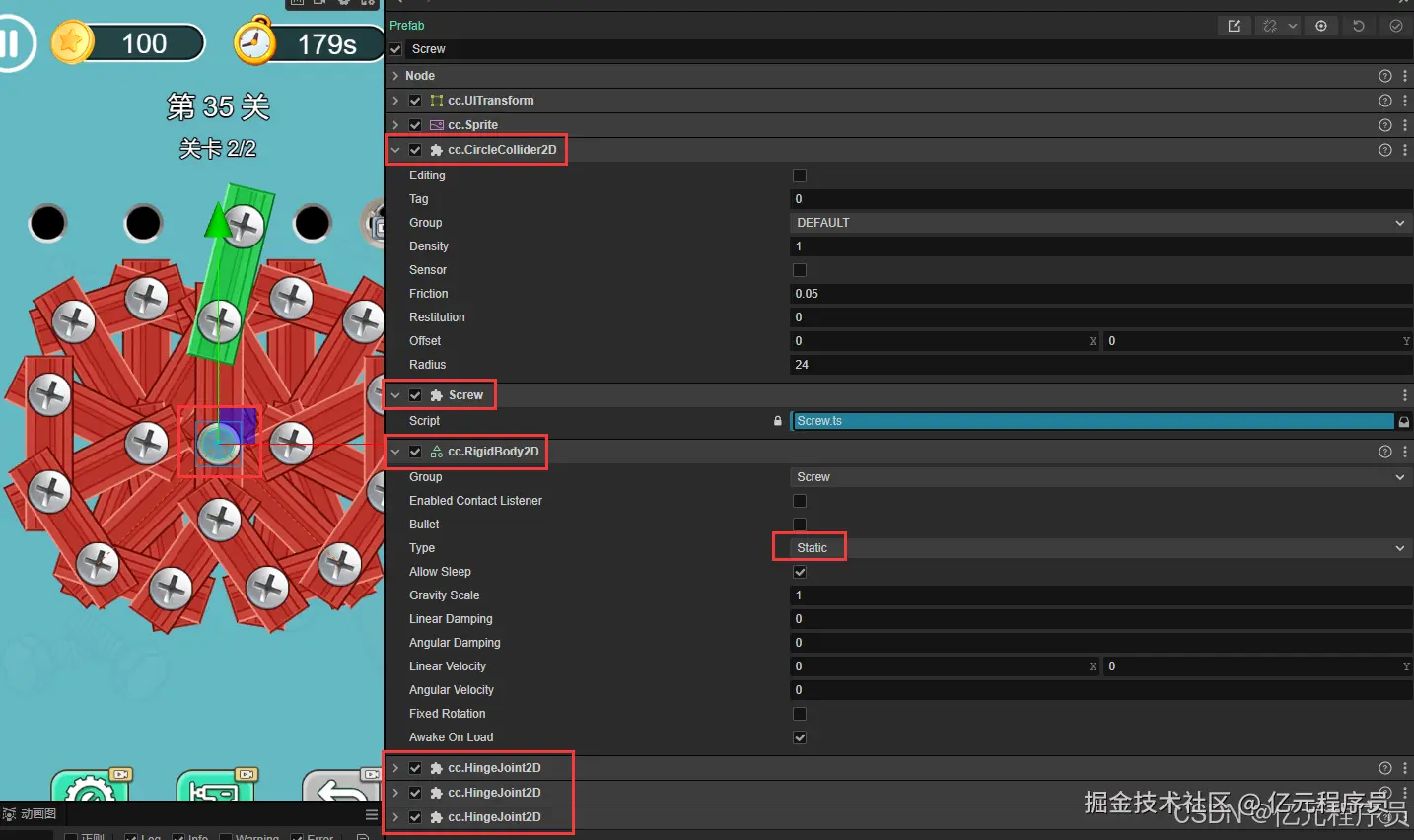Switch to the 动画图 tab
This screenshot has height=840, width=1414.
pyautogui.click(x=30, y=814)
